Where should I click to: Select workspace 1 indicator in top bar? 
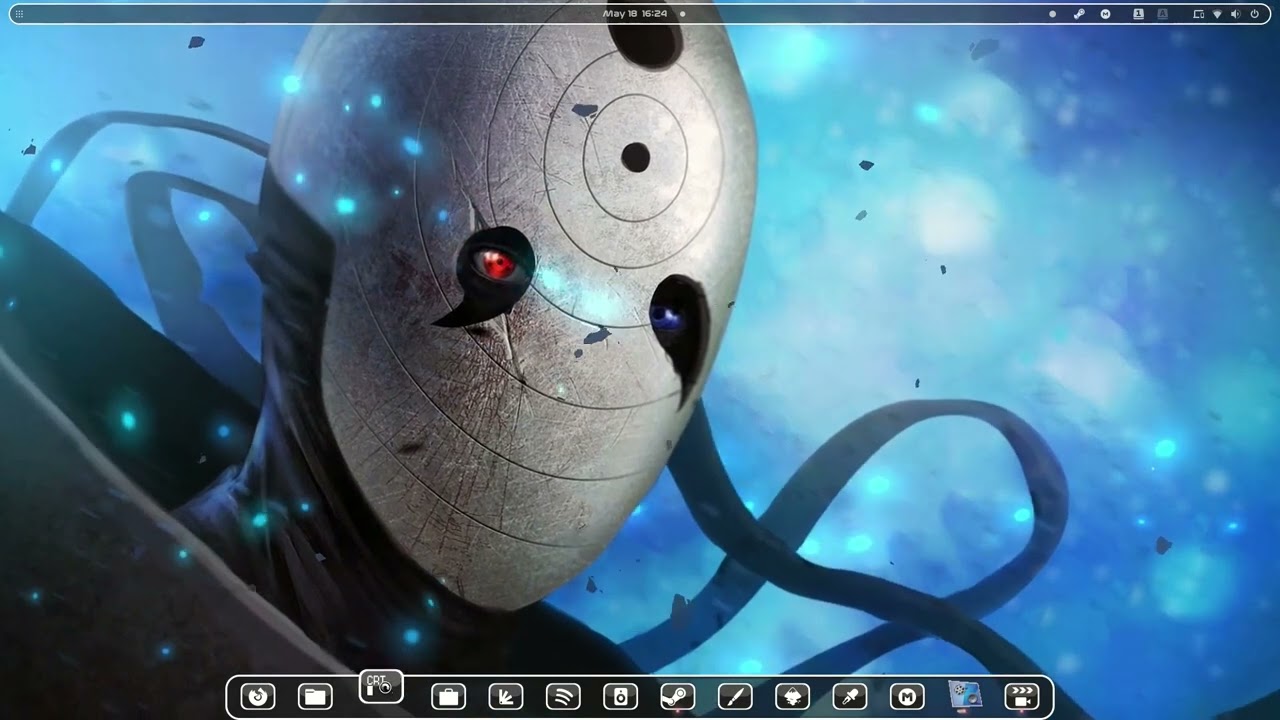pos(1138,14)
